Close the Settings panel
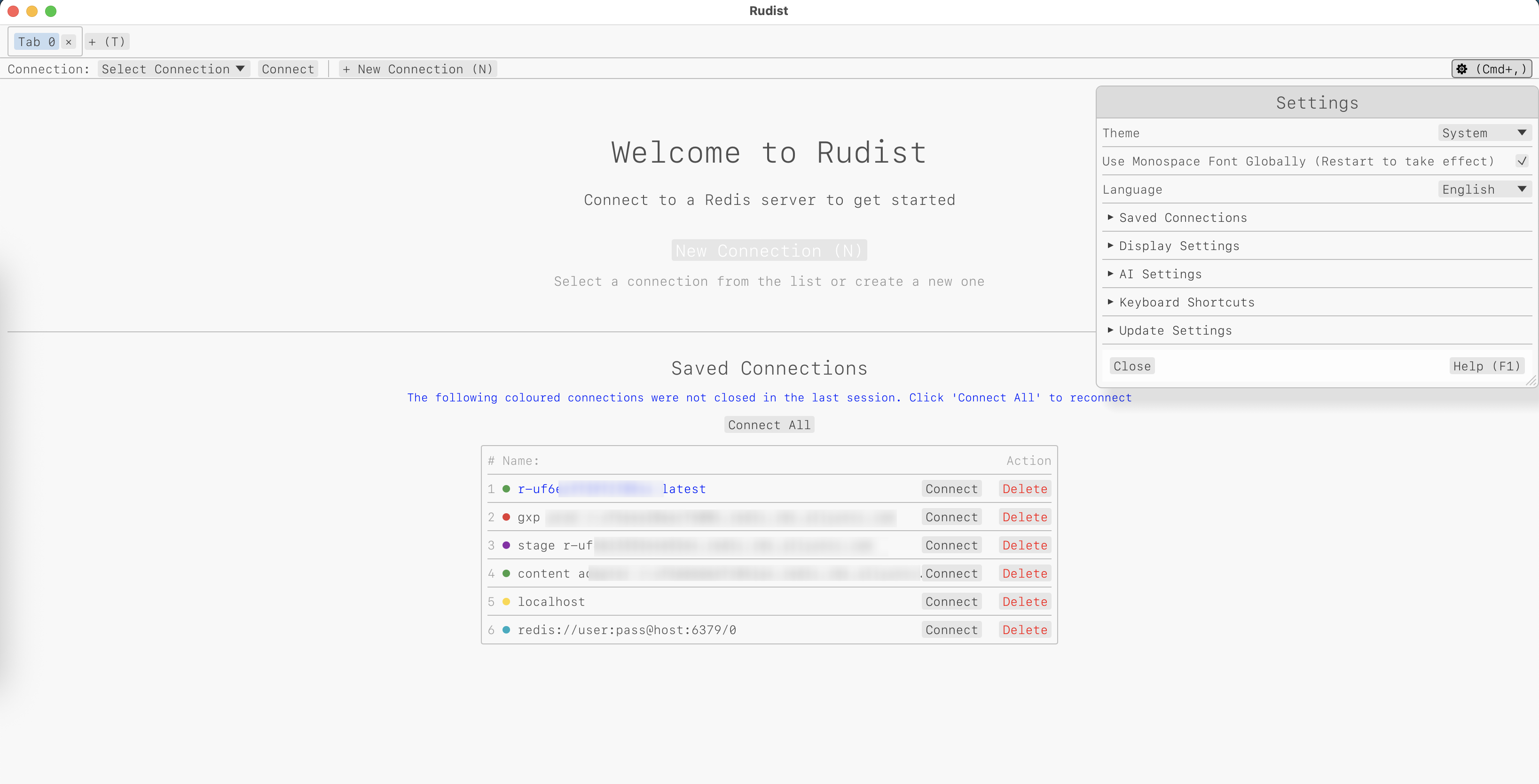The height and width of the screenshot is (784, 1539). [1132, 366]
